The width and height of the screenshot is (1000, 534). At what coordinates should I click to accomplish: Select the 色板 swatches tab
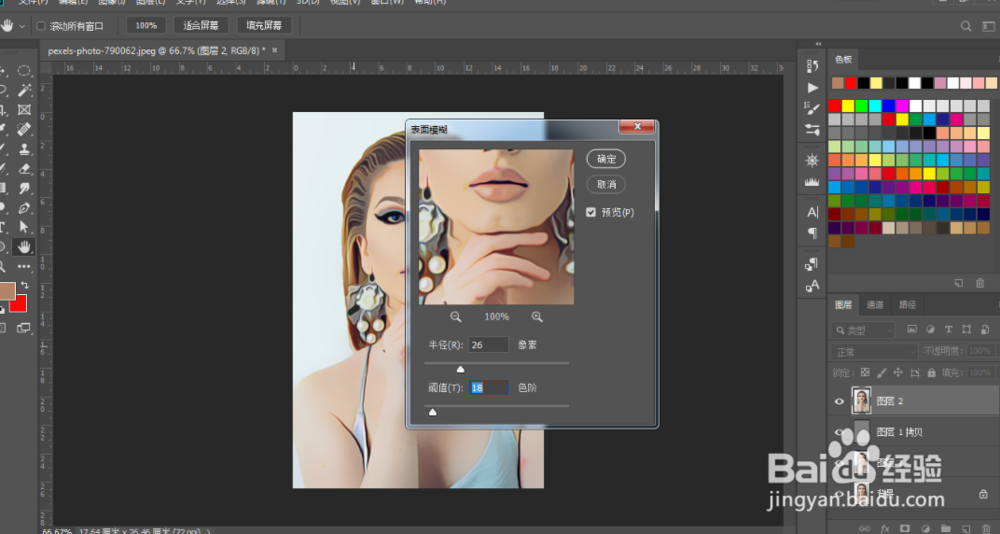click(x=843, y=59)
